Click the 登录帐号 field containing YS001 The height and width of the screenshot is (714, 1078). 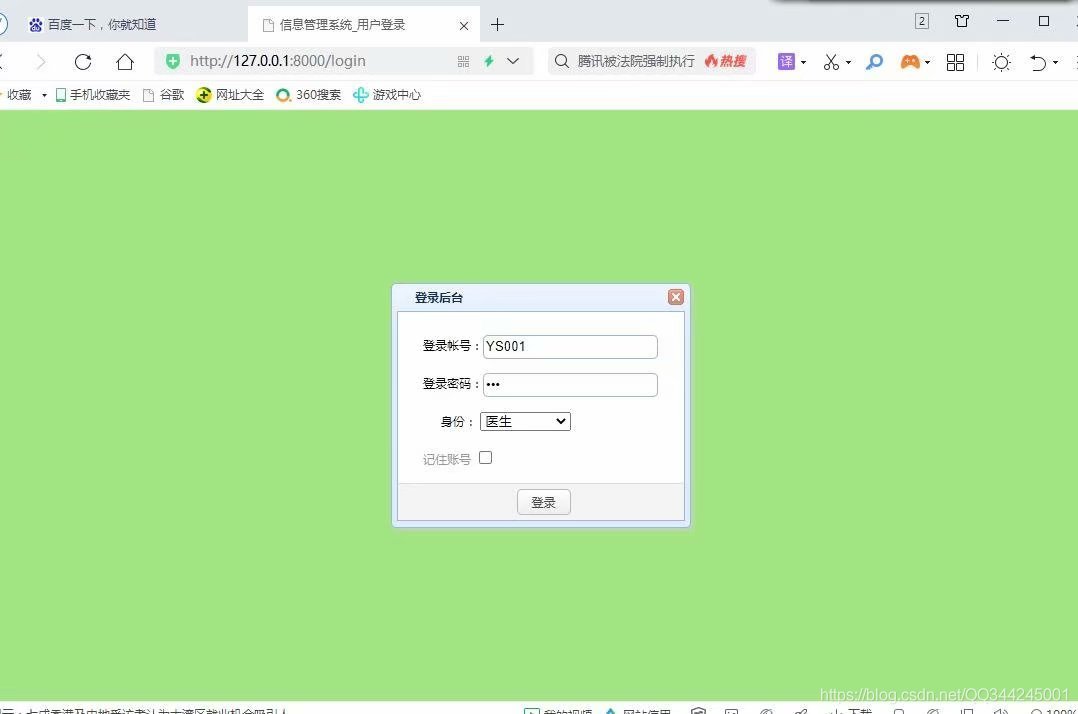pos(570,346)
